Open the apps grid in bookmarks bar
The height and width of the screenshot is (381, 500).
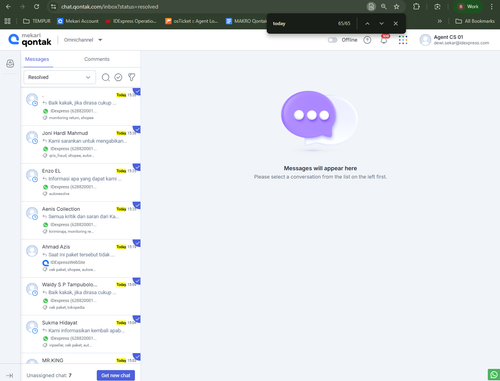(7, 21)
